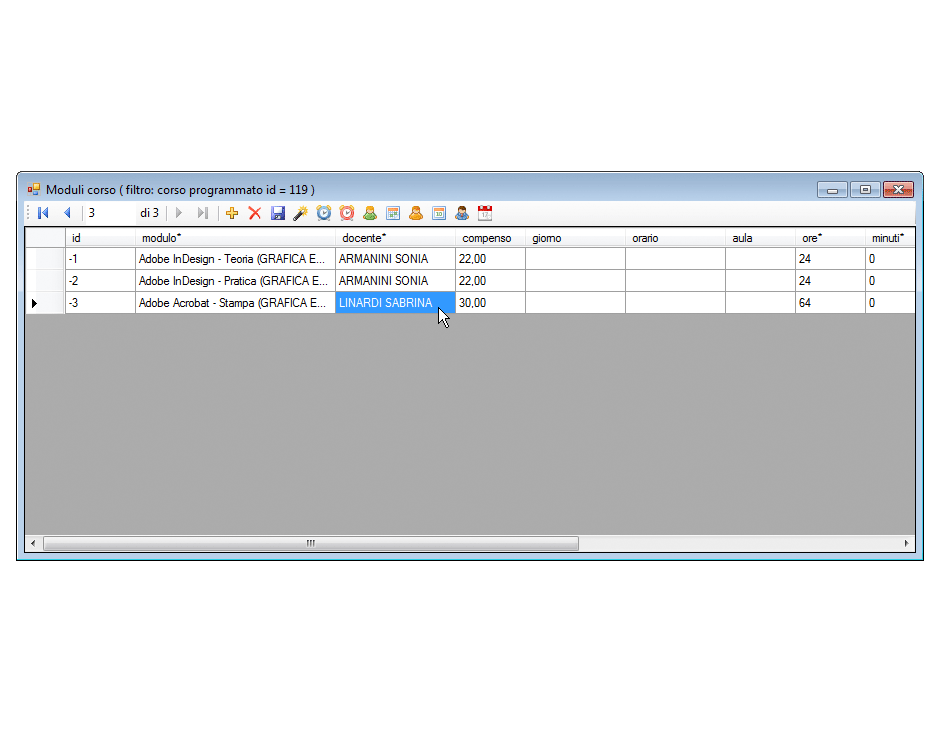Click the blue-suited person icon

tap(462, 213)
